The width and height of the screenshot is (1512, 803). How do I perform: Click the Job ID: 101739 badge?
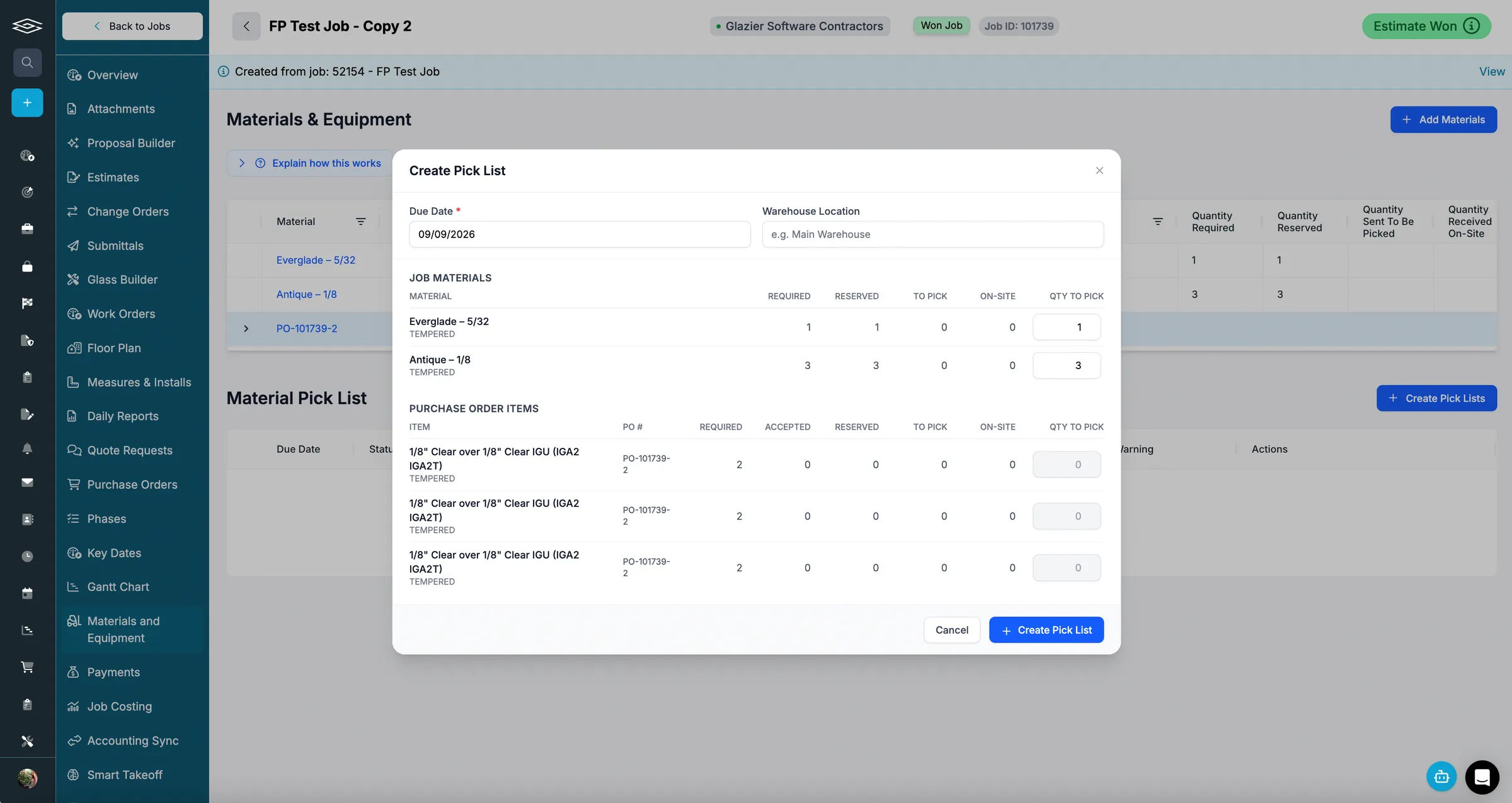[x=1019, y=26]
